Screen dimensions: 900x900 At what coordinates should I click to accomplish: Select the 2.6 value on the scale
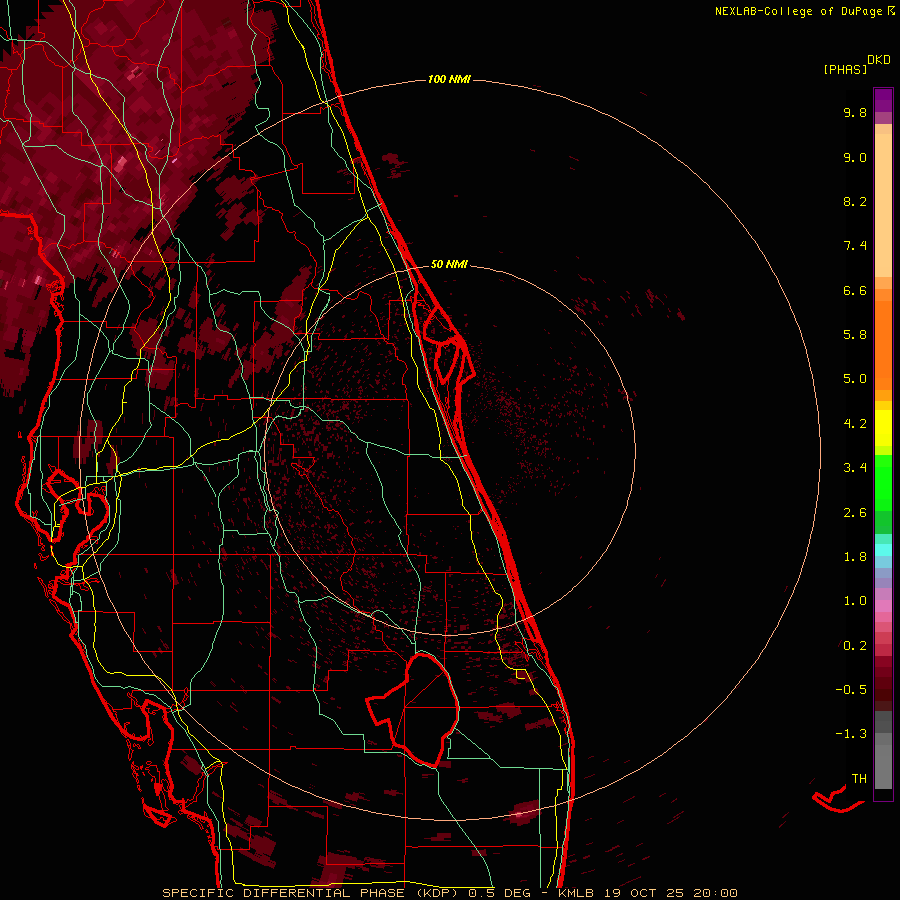pos(855,513)
